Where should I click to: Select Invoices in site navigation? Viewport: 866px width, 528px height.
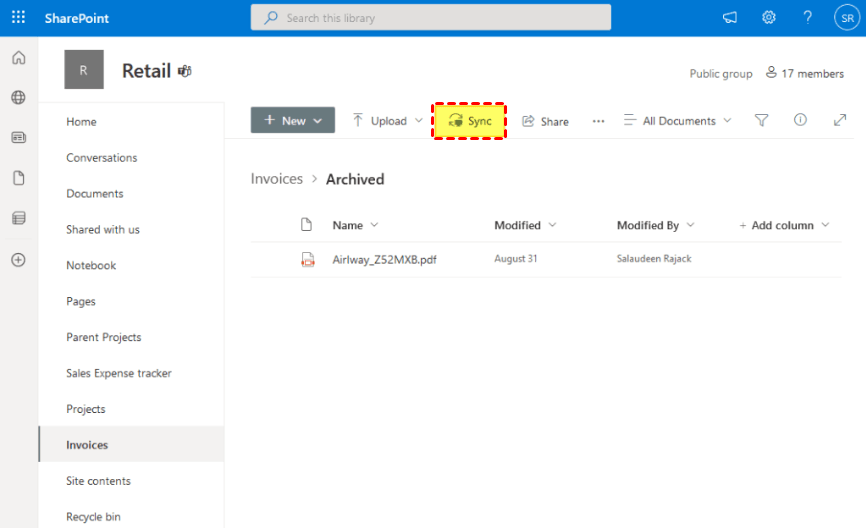[131, 444]
